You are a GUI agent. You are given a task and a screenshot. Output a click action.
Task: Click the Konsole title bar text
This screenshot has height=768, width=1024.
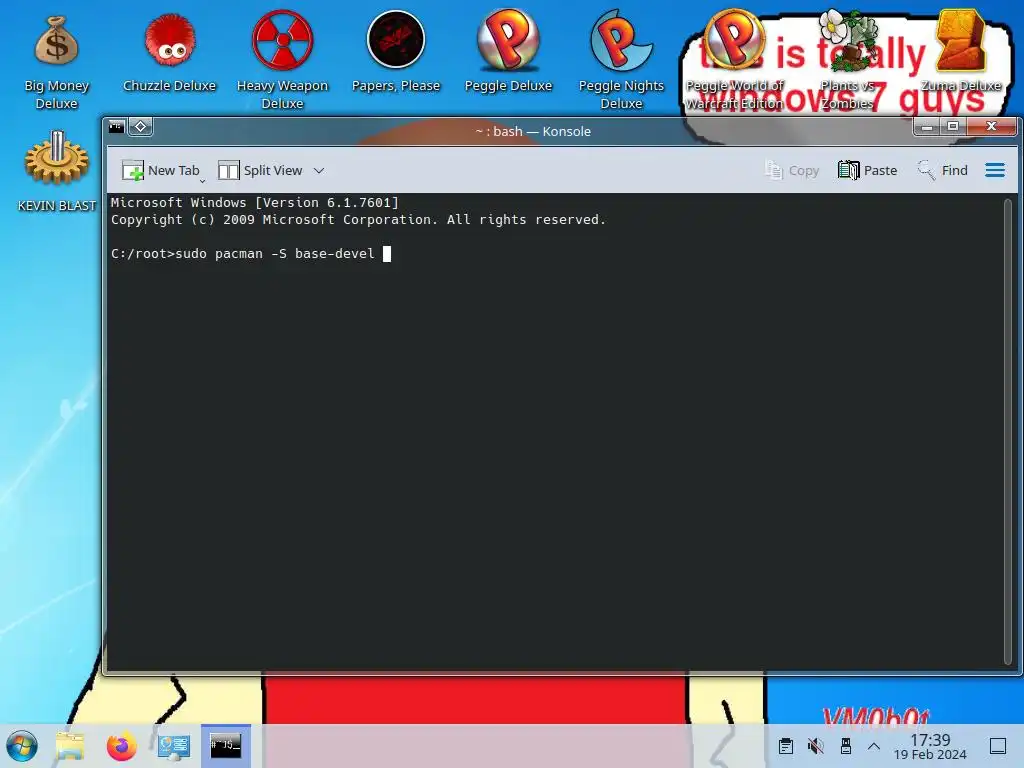click(x=533, y=131)
